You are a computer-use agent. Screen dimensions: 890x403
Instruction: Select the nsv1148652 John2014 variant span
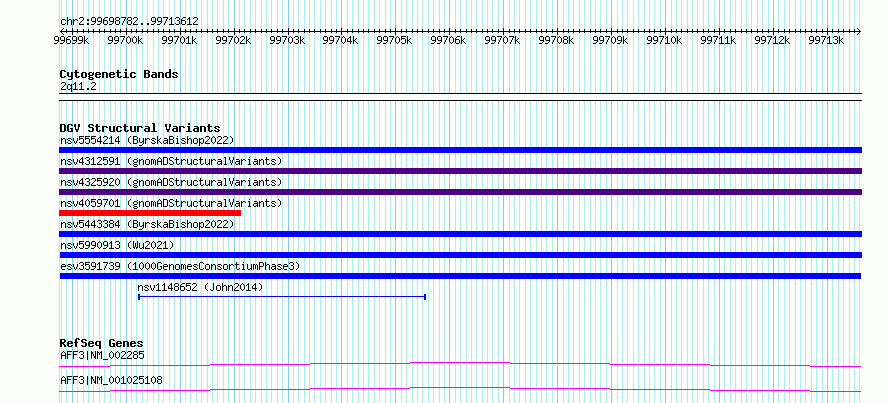(282, 296)
